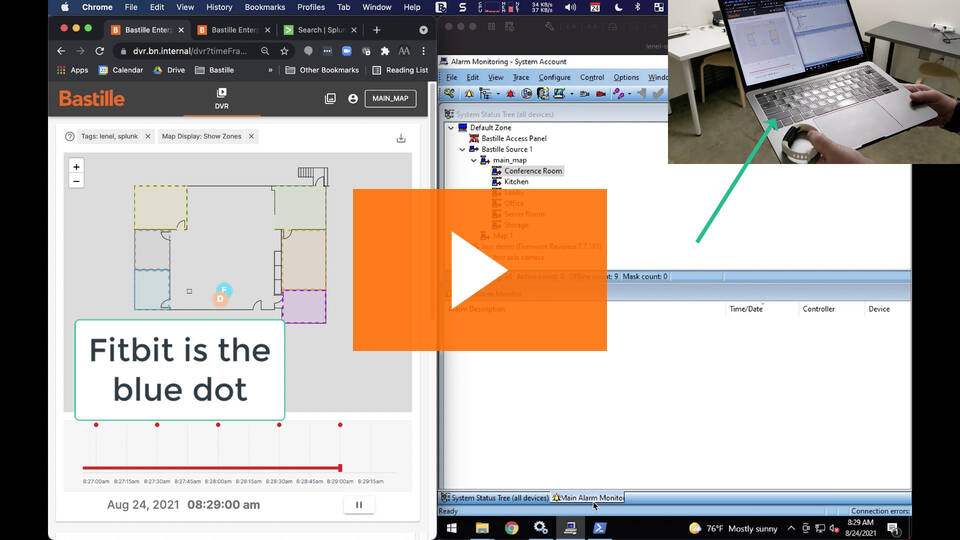
Task: Click the Controller column header
Action: tap(819, 309)
